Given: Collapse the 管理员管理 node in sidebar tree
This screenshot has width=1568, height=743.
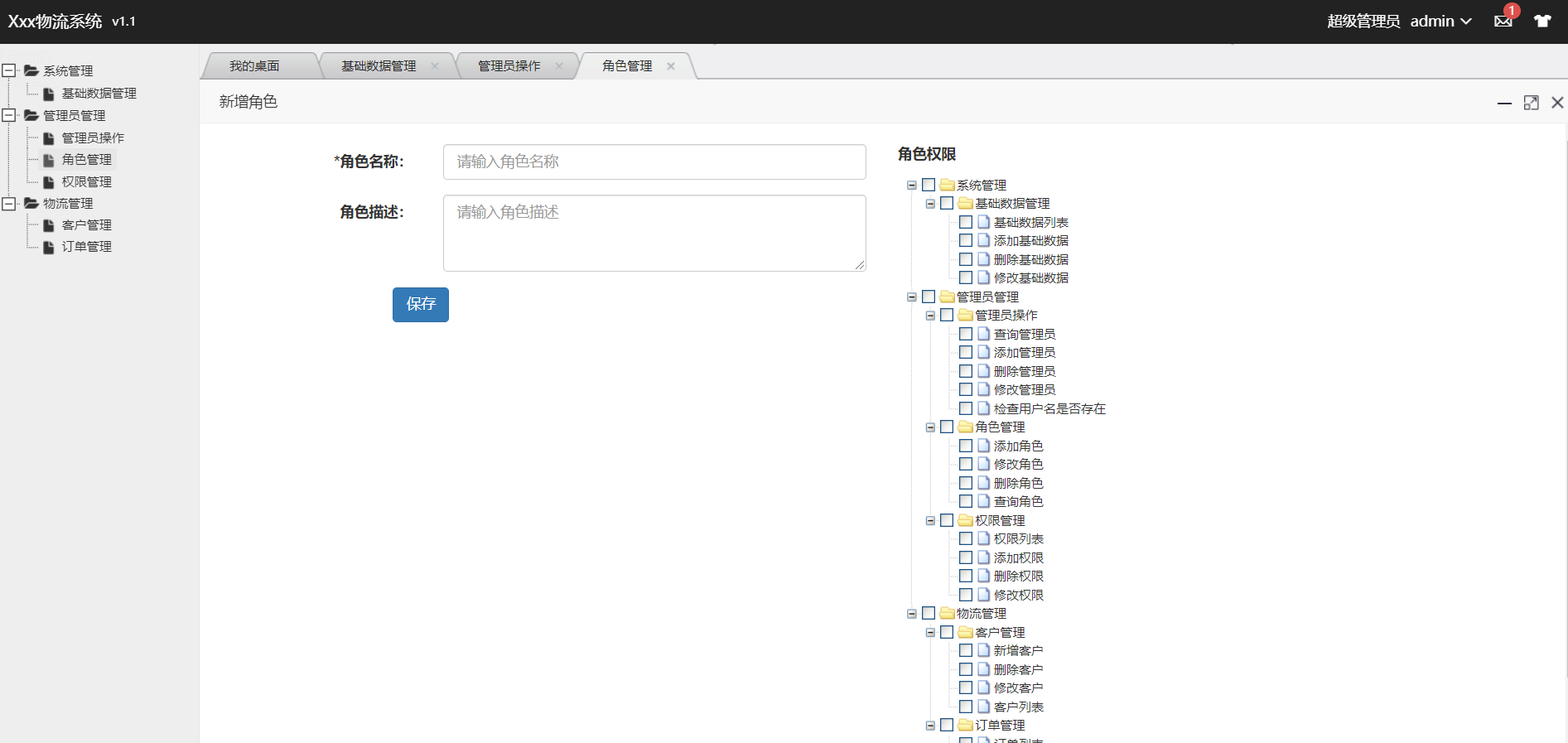Looking at the screenshot, I should [9, 115].
